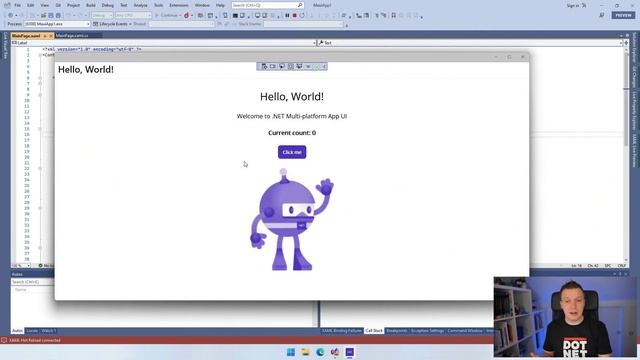
Task: Click the Pause (Break All) debug icon
Action: (287, 16)
